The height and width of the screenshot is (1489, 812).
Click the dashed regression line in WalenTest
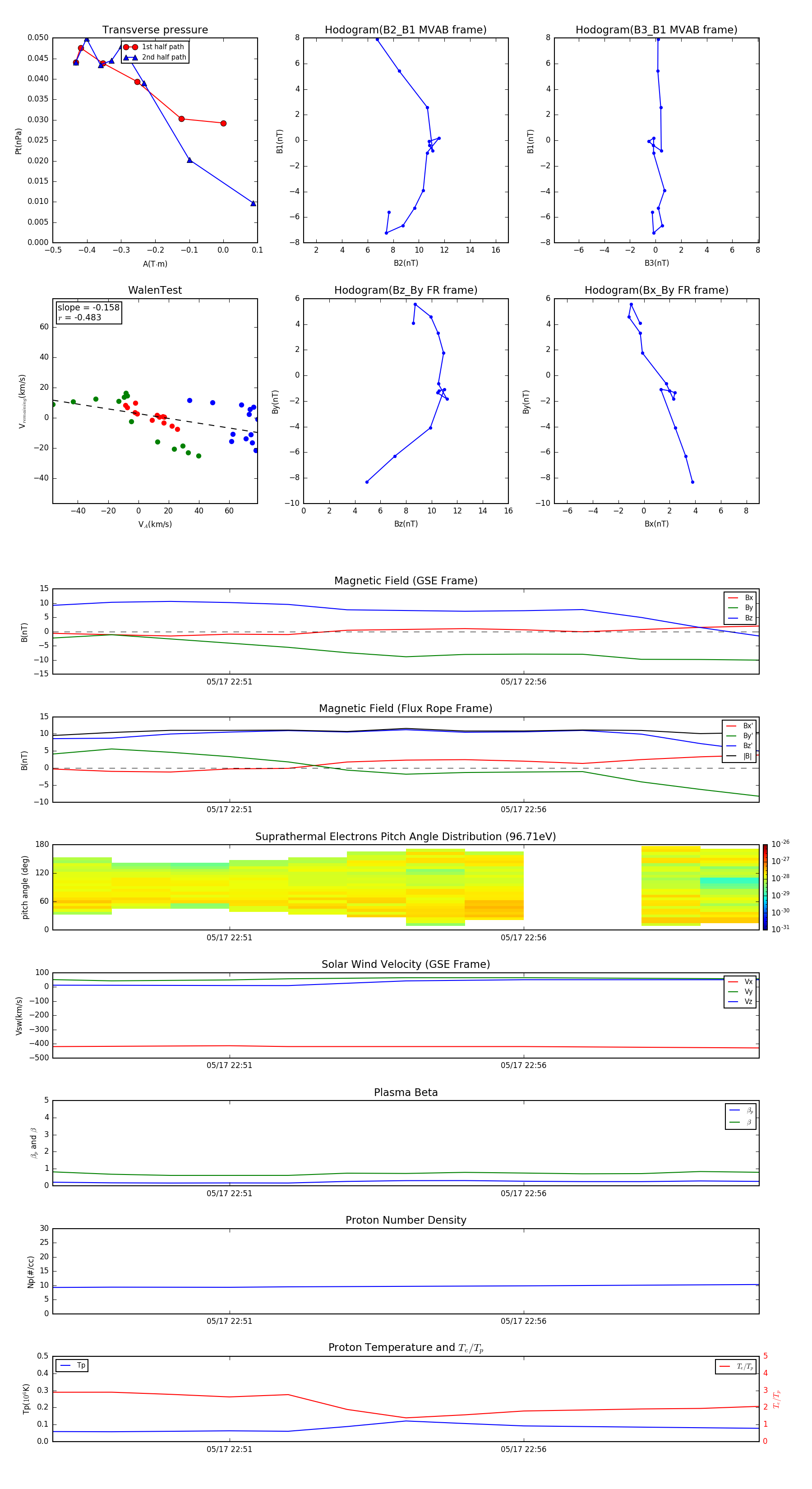tap(155, 416)
